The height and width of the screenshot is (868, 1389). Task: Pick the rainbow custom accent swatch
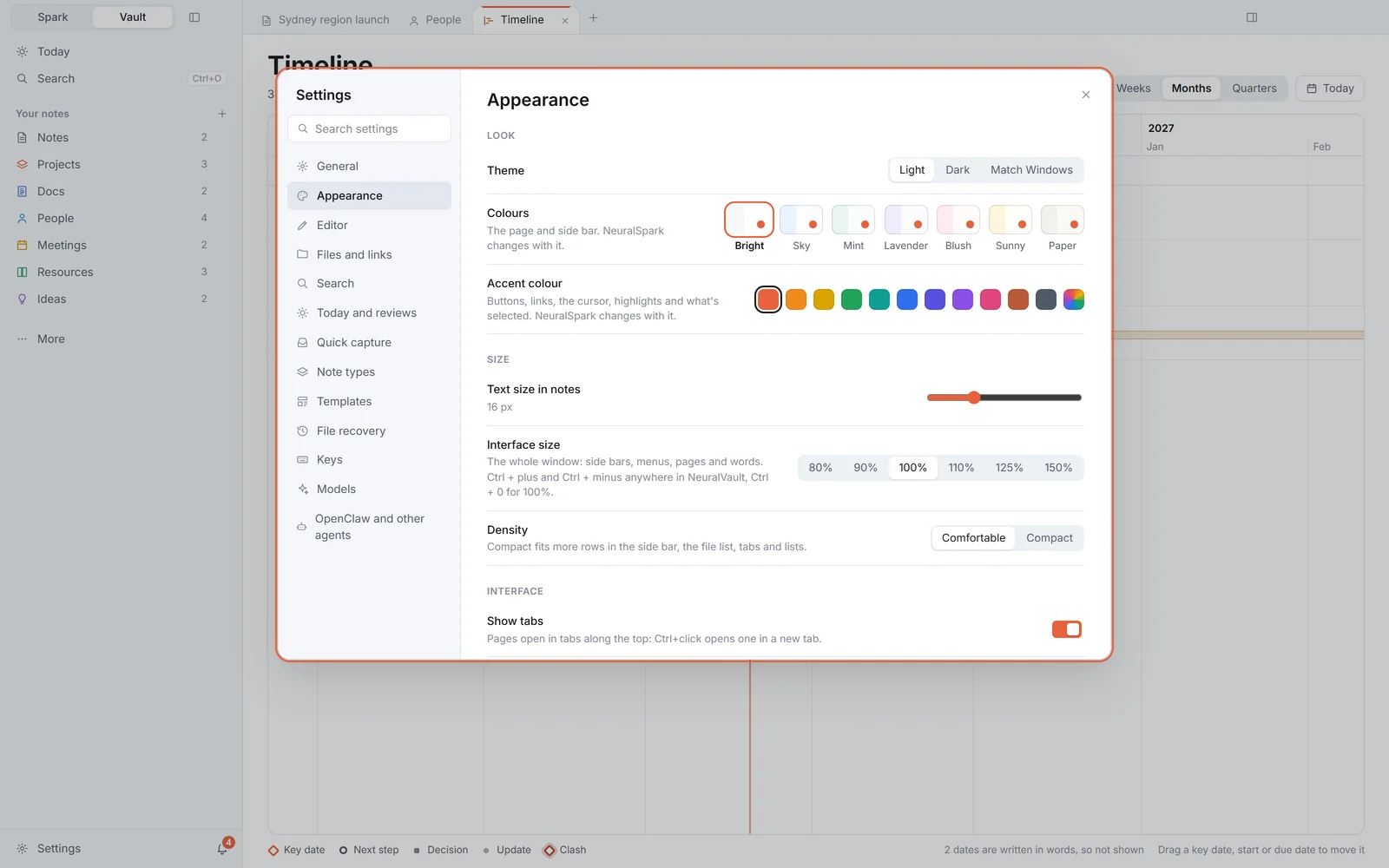(1074, 299)
